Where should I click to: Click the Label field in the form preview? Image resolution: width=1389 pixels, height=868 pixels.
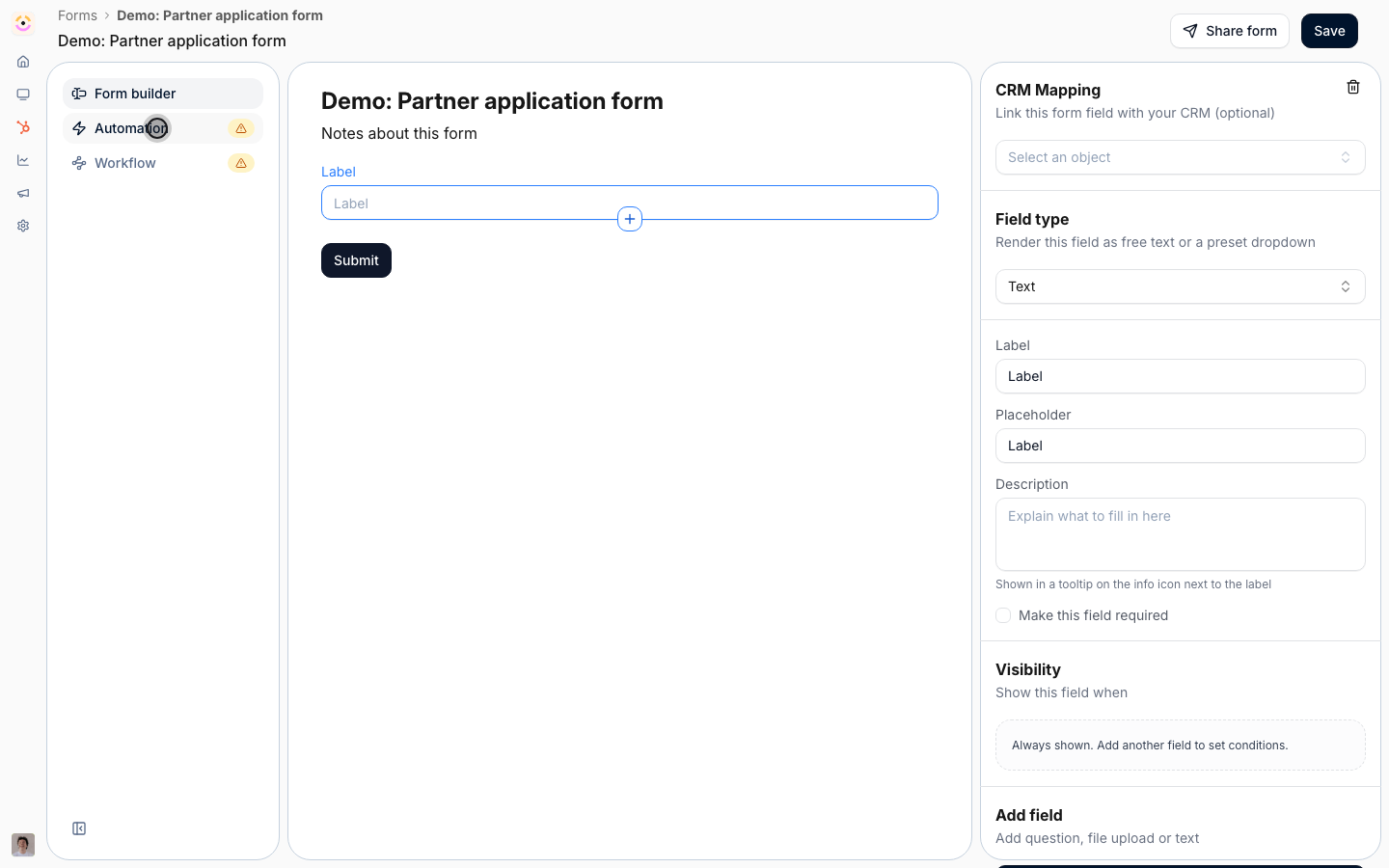click(630, 203)
